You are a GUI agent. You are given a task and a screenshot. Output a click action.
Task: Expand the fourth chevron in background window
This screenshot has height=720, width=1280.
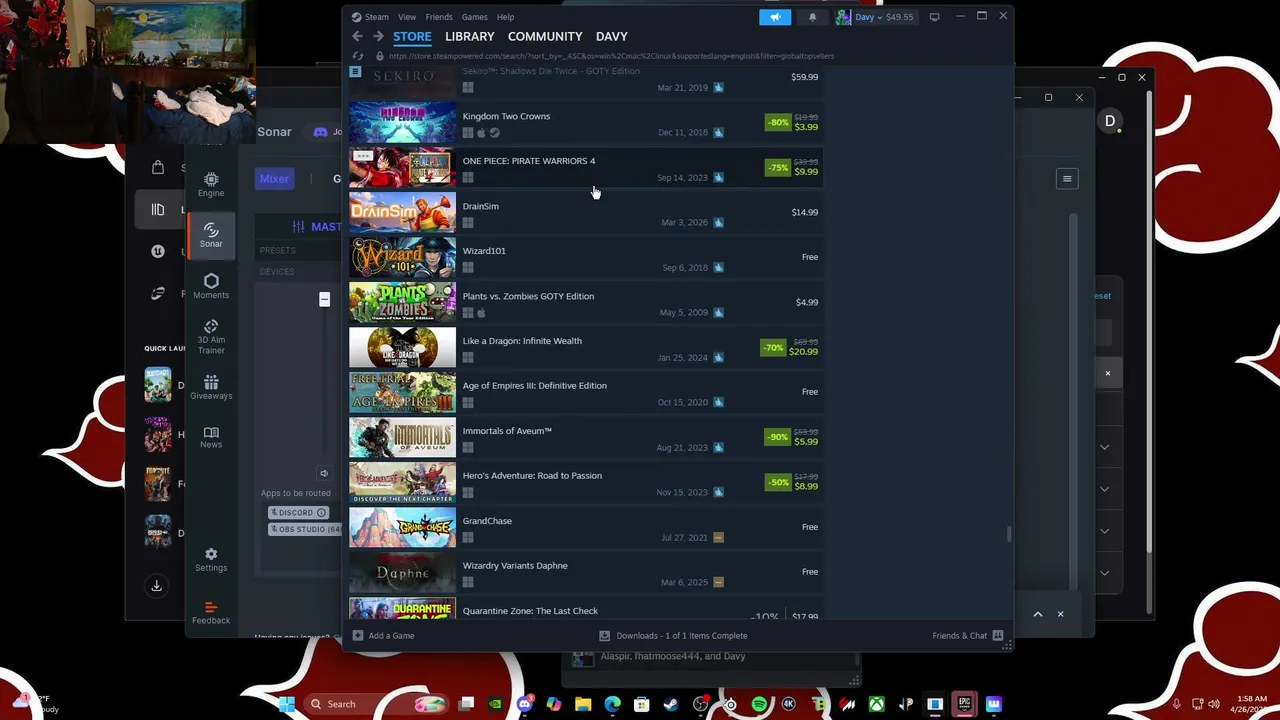pos(1104,573)
